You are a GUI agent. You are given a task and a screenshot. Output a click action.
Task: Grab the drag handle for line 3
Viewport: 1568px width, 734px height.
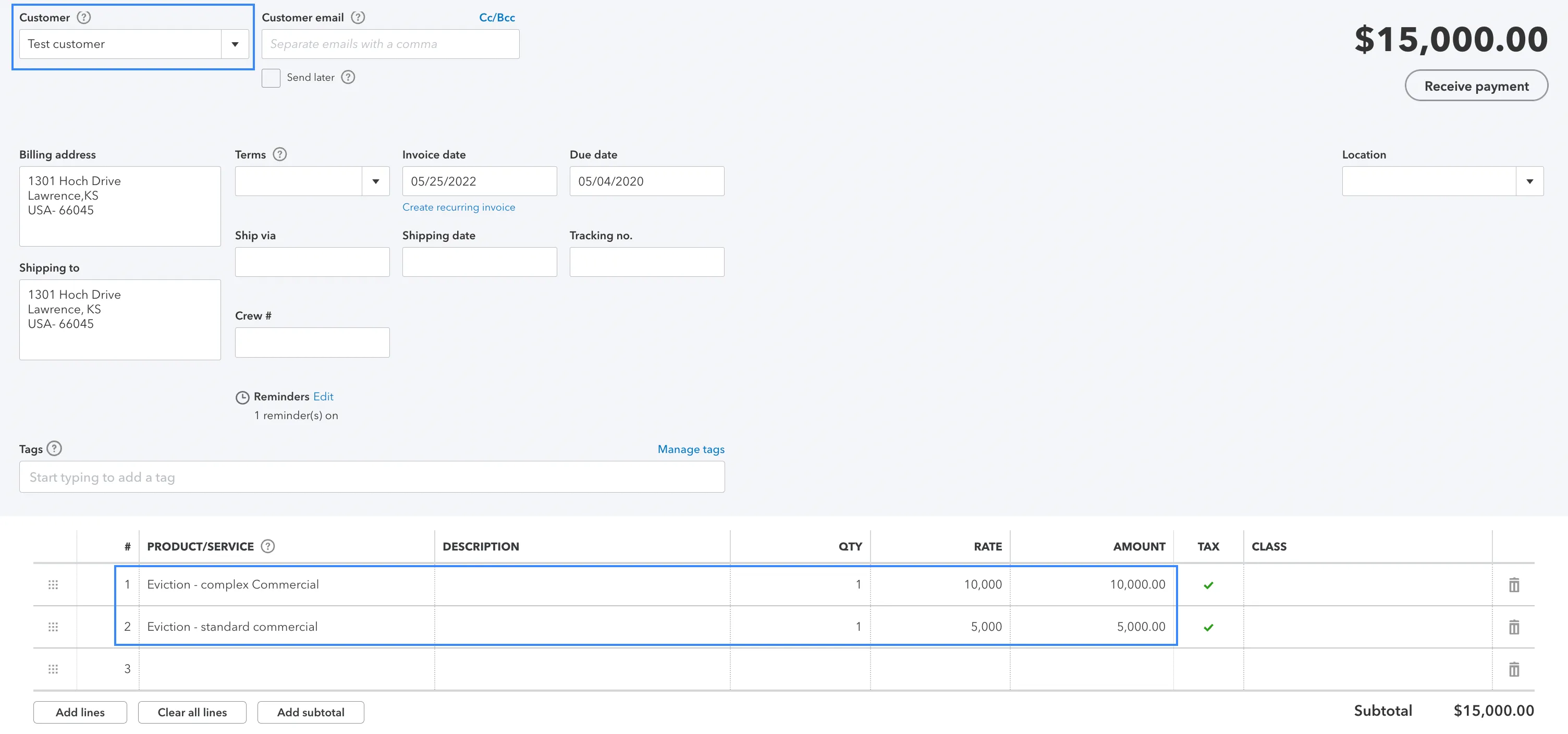[53, 669]
